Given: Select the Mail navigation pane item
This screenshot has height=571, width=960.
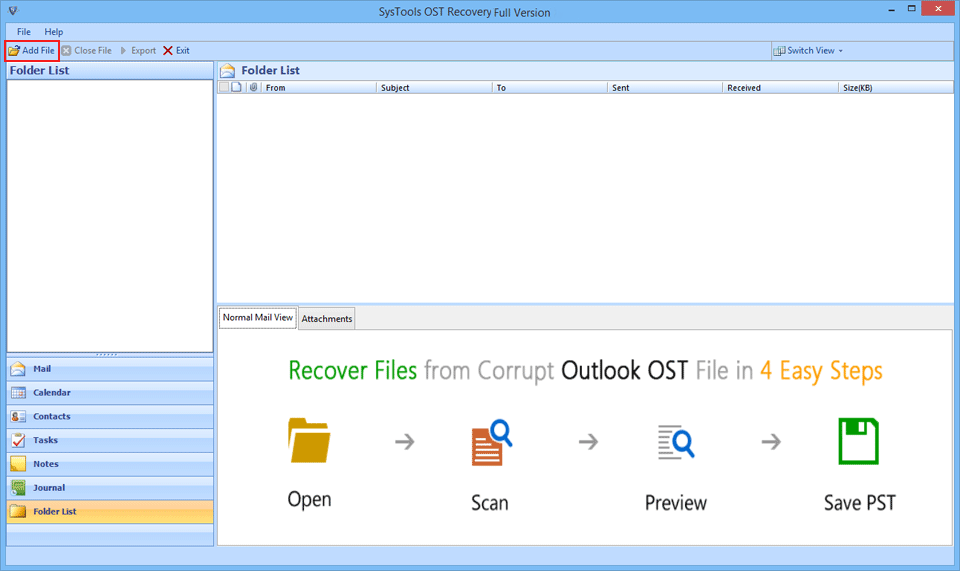Looking at the screenshot, I should tap(110, 369).
